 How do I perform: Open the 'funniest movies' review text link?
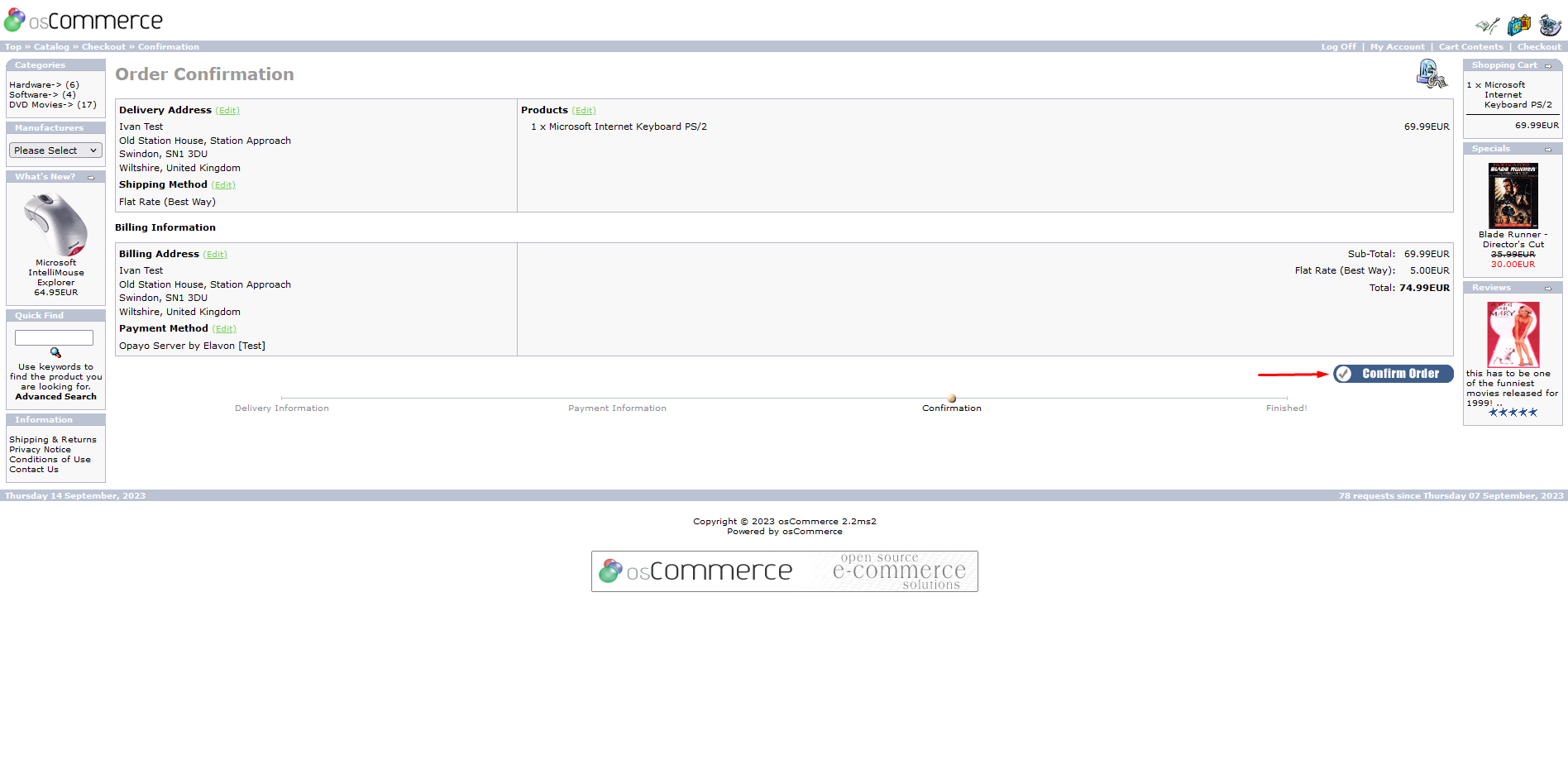point(1511,389)
